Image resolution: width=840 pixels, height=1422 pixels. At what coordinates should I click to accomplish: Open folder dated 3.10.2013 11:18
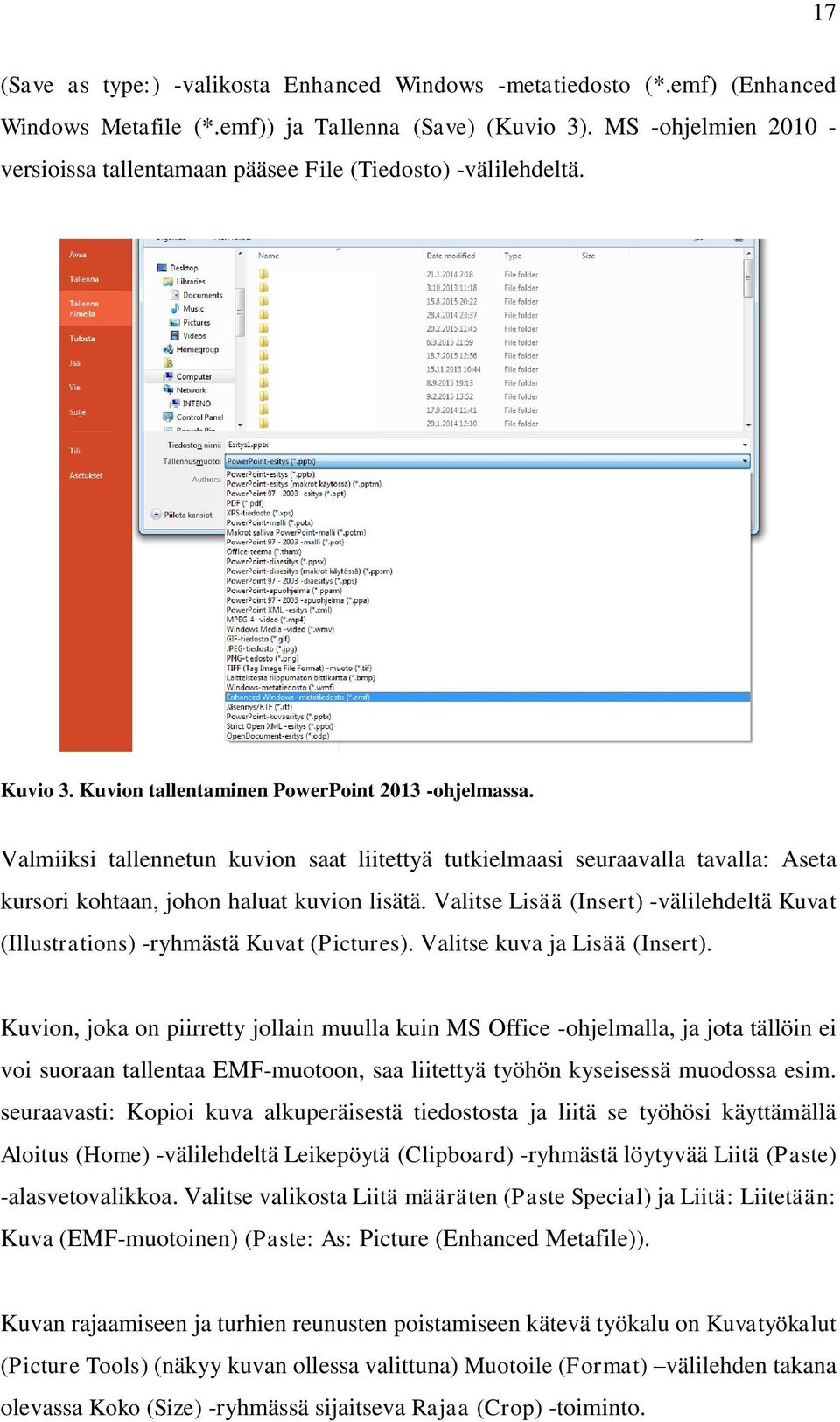tap(398, 288)
